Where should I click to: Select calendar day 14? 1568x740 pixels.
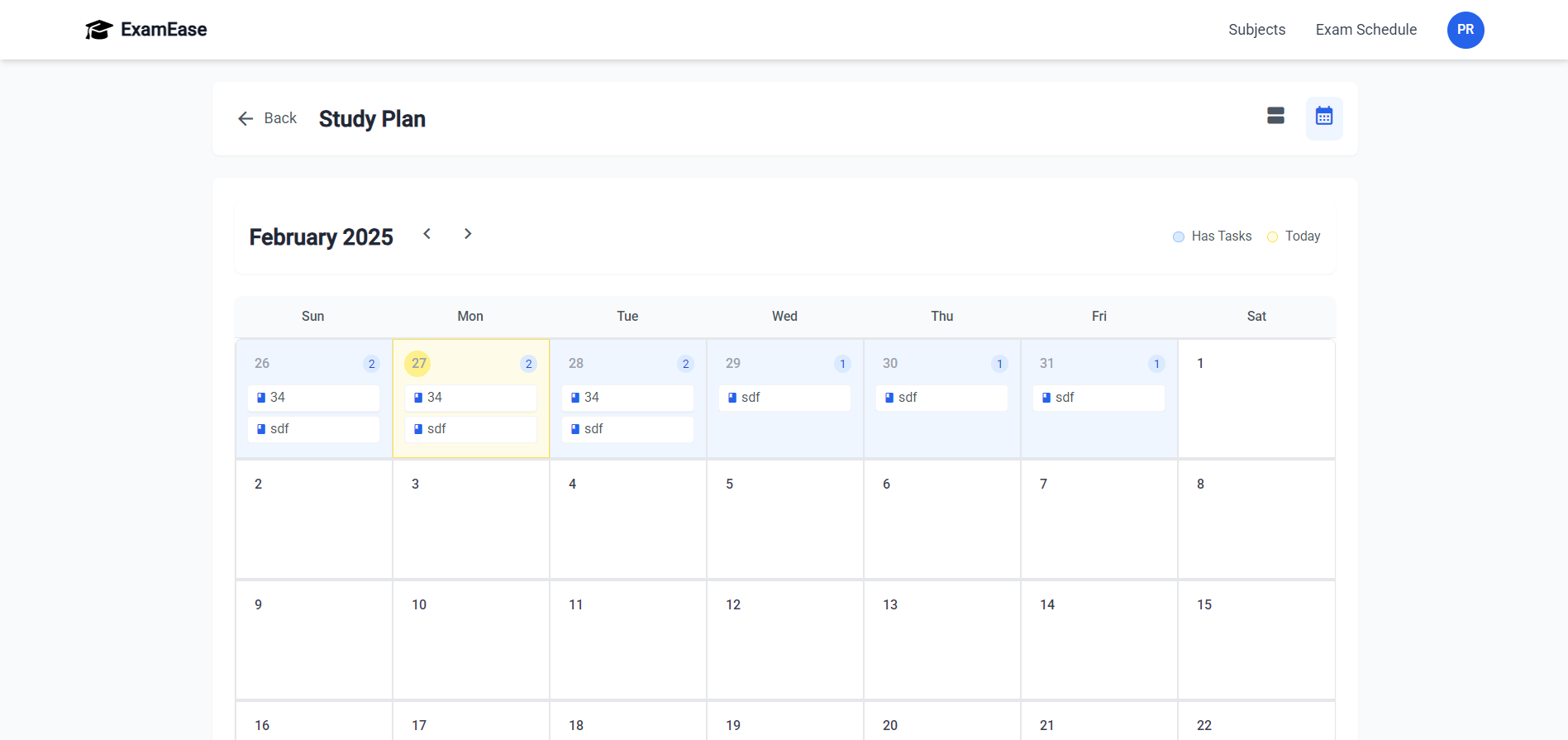1099,640
